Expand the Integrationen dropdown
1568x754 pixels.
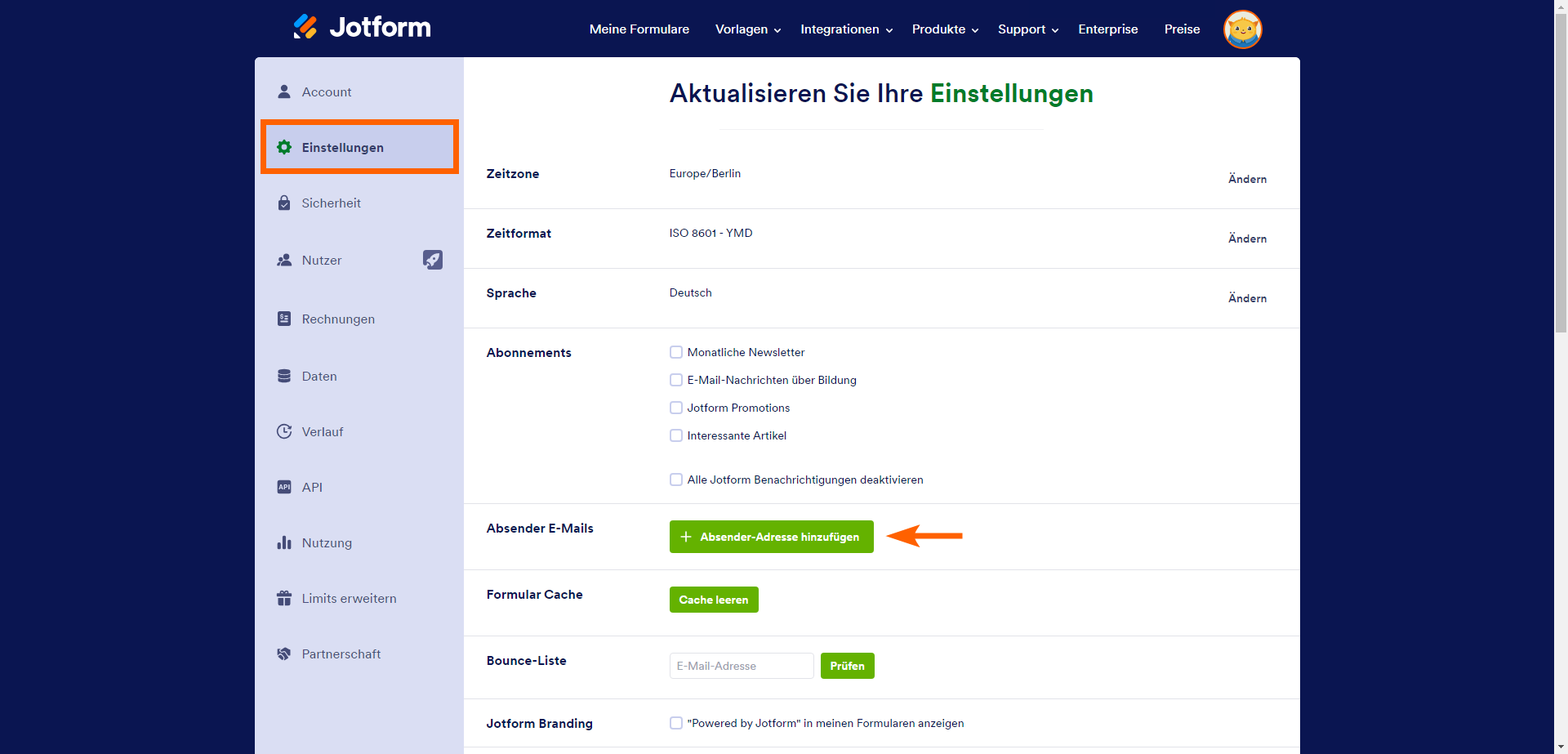847,29
